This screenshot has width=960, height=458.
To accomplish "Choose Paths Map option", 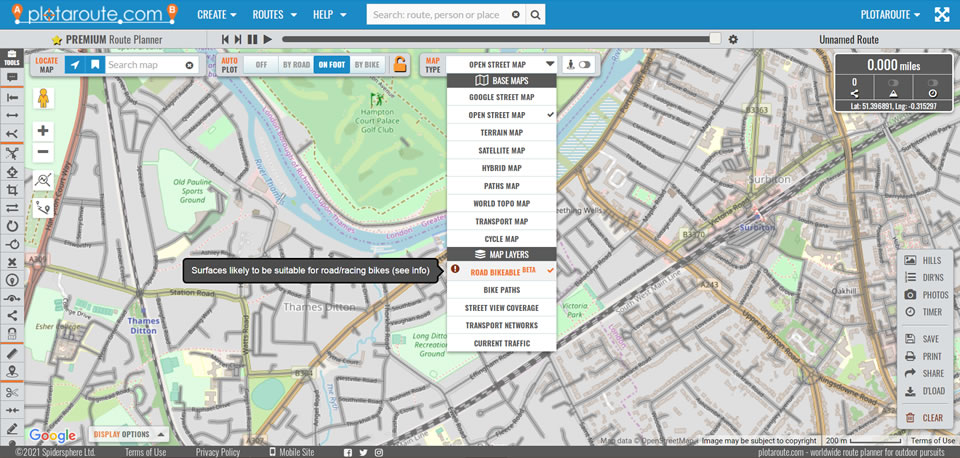I will pyautogui.click(x=501, y=186).
